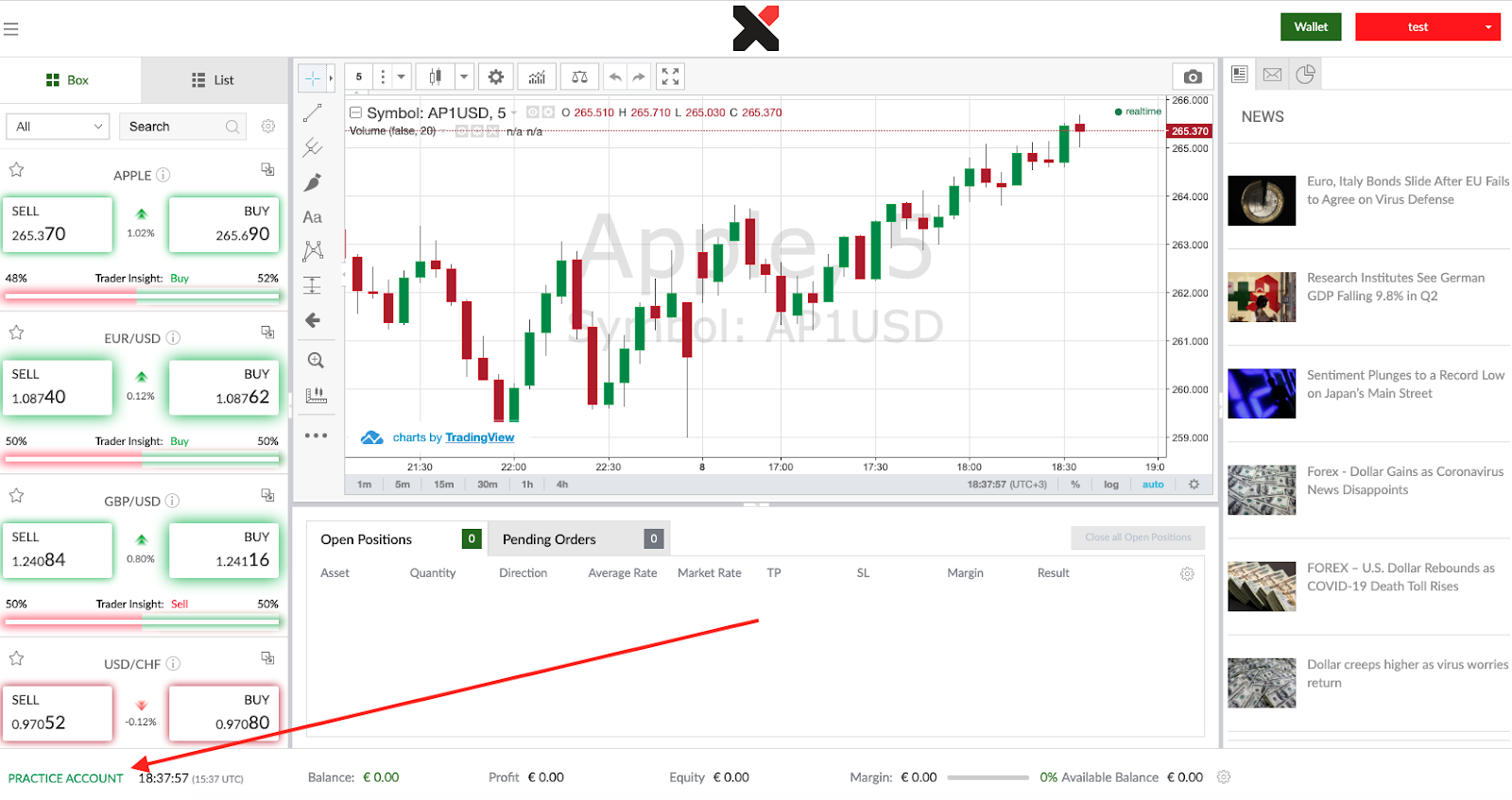Select the pitchfork drawing tool
Screen dimensions: 1512x800
[313, 147]
